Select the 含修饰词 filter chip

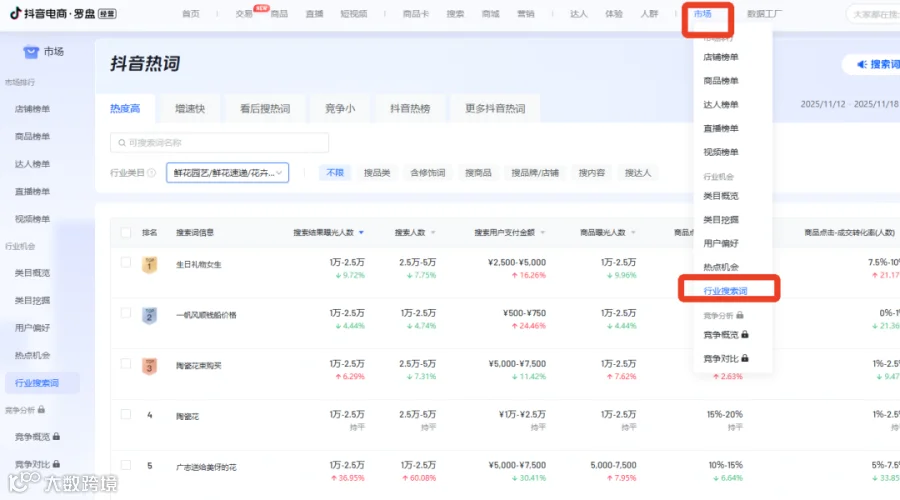point(428,173)
